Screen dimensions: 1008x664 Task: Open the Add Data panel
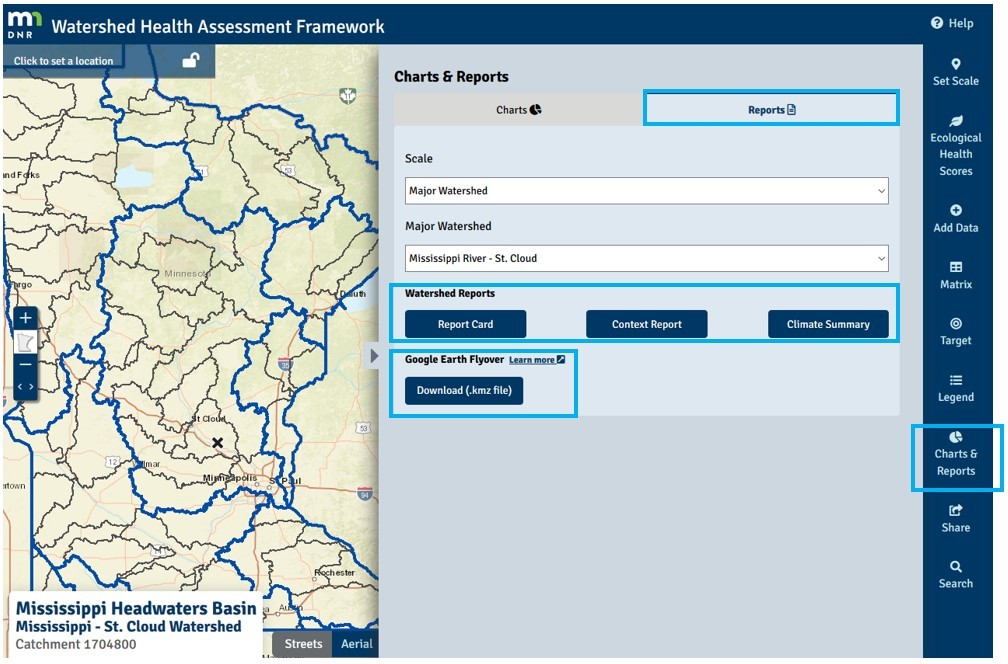pyautogui.click(x=955, y=219)
